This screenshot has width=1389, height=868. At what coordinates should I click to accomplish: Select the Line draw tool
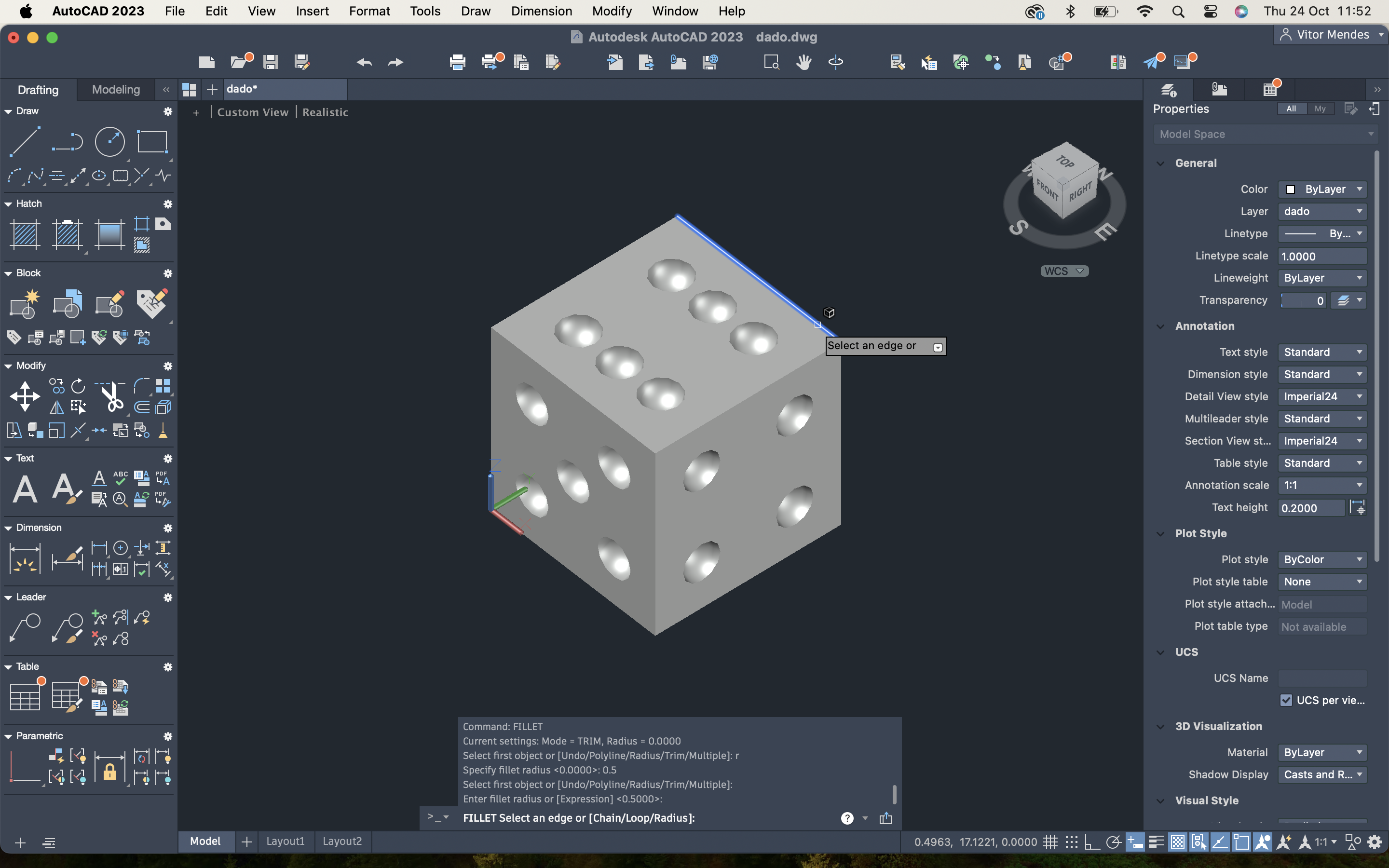tap(25, 141)
